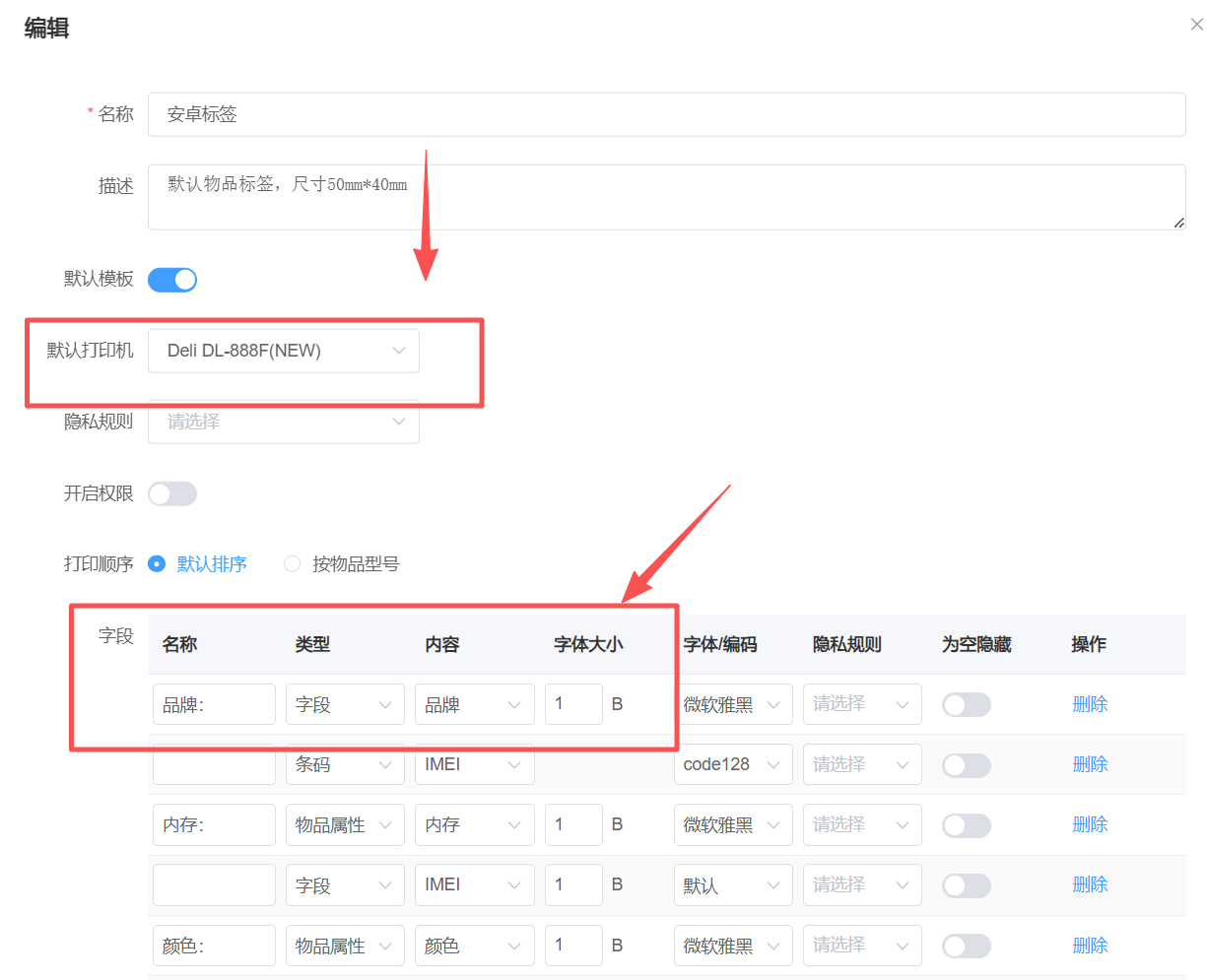Screen dimensions: 1208x980
Task: Select the 按物品型号 print order option
Action: click(x=293, y=564)
